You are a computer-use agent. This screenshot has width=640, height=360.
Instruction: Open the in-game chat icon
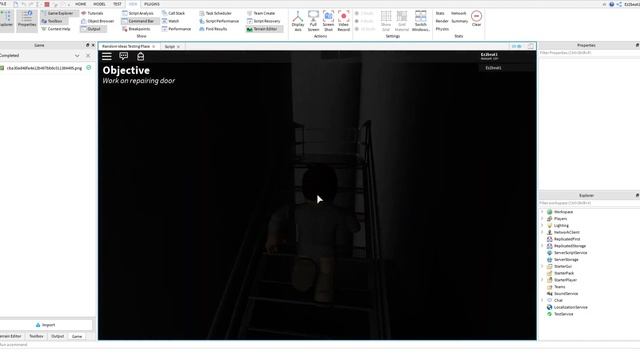click(124, 56)
